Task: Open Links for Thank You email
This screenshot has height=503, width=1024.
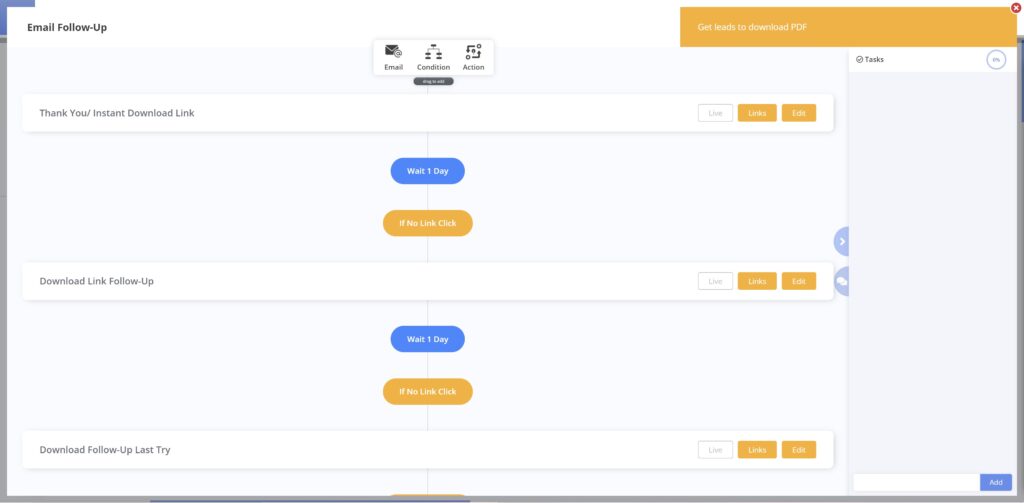Action: point(757,113)
